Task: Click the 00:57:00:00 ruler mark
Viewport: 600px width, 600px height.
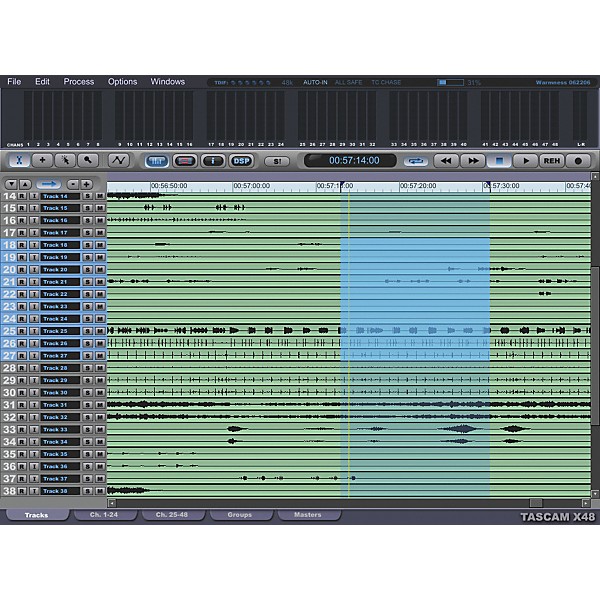Action: tap(251, 186)
